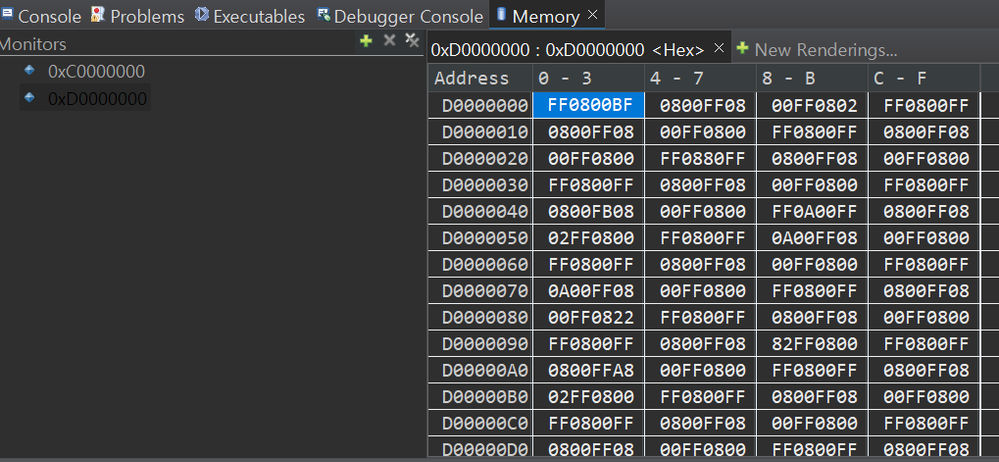Select cell 00FF0802 in row D0000000
Viewport: 999px width, 462px height.
pos(812,105)
